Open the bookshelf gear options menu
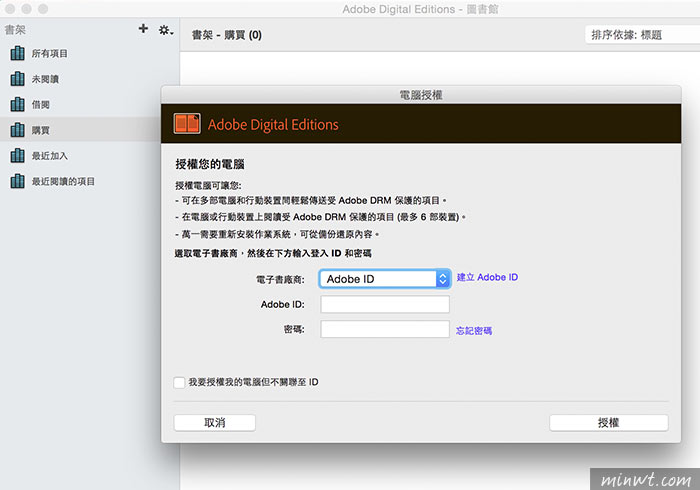 [166, 30]
